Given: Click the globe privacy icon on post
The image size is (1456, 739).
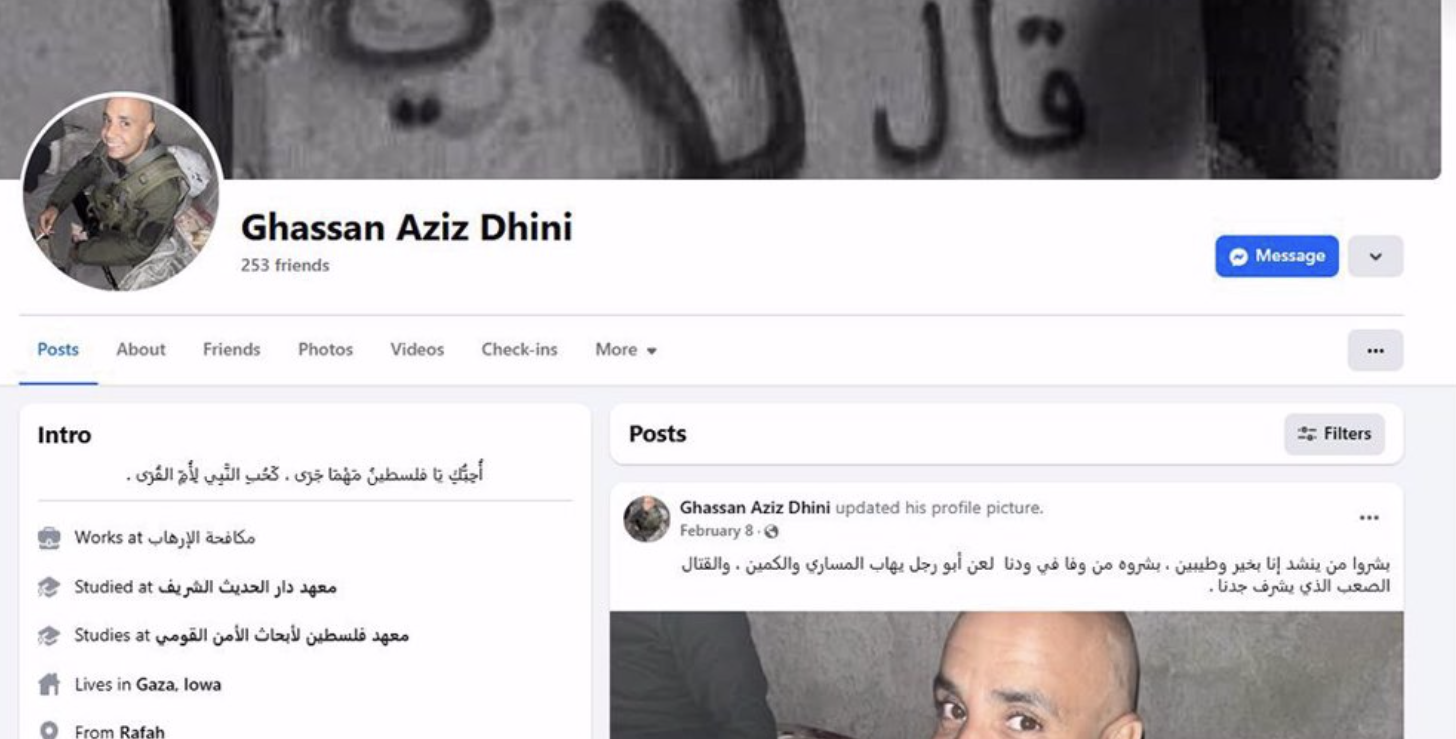Looking at the screenshot, I should click(771, 532).
